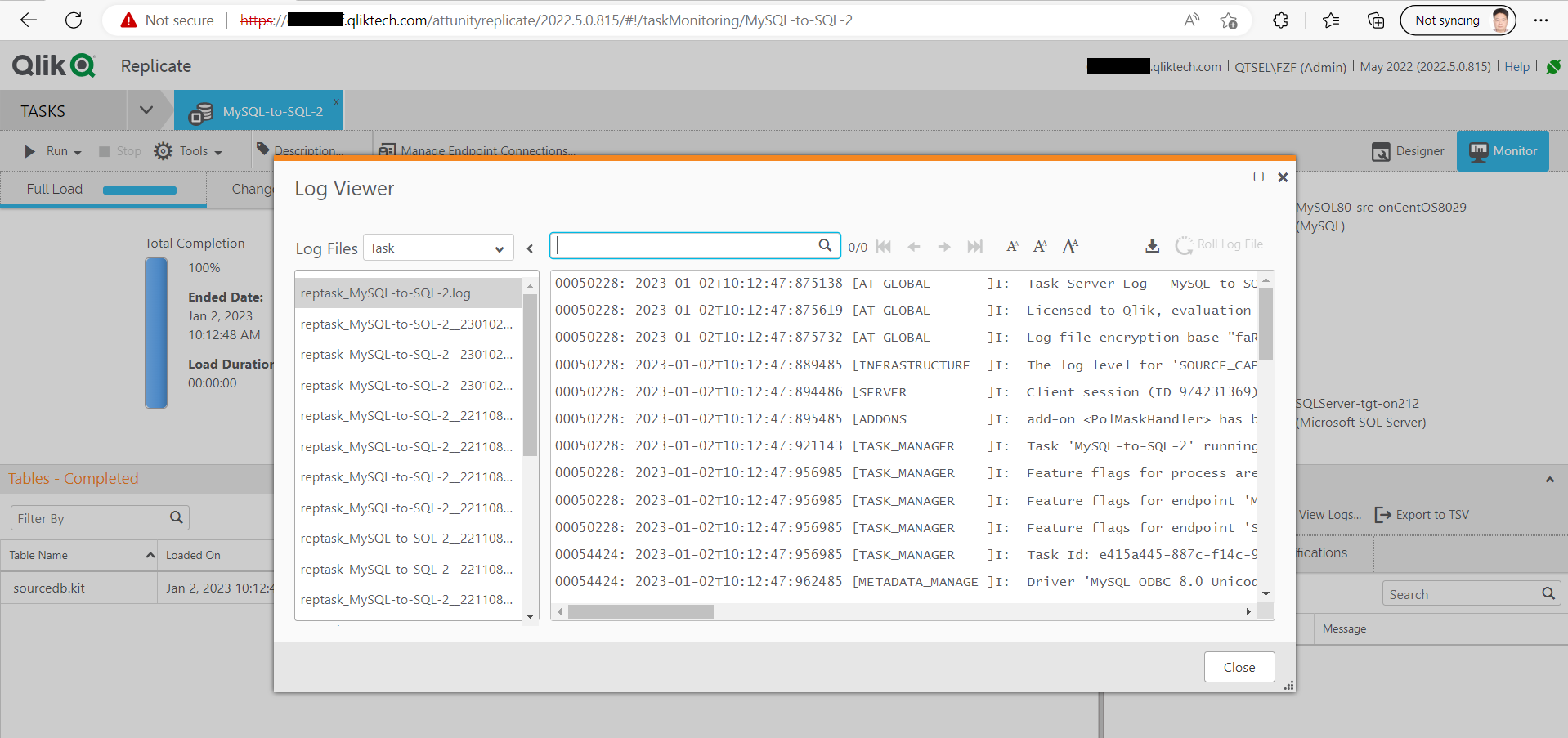Click the Full Load progress bar
The height and width of the screenshot is (738, 1568).
point(140,189)
